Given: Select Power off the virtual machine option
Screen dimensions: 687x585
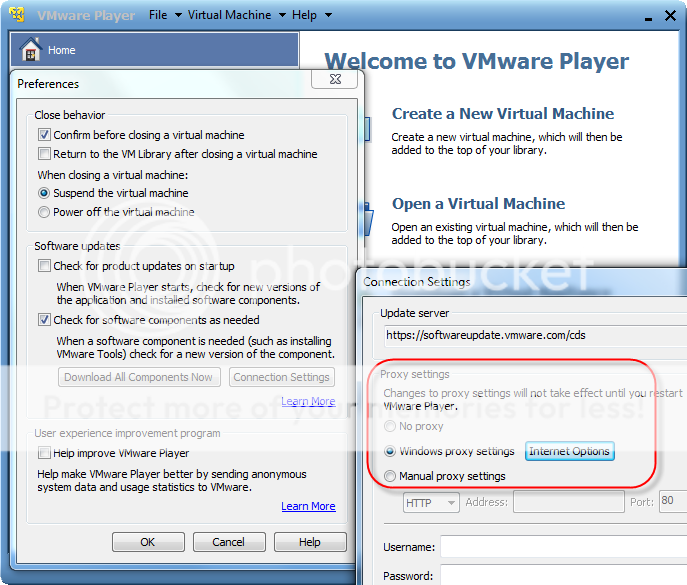Looking at the screenshot, I should [44, 212].
